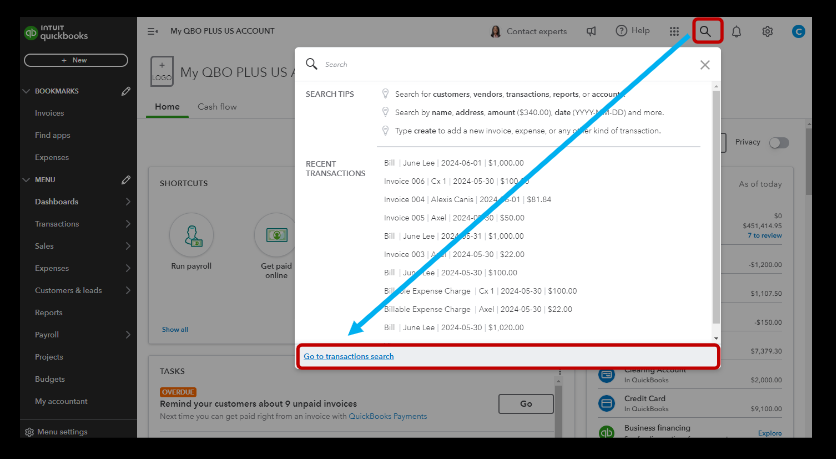The image size is (836, 459).
Task: Expand the Expenses submenu arrow in Menu
Action: coord(128,268)
